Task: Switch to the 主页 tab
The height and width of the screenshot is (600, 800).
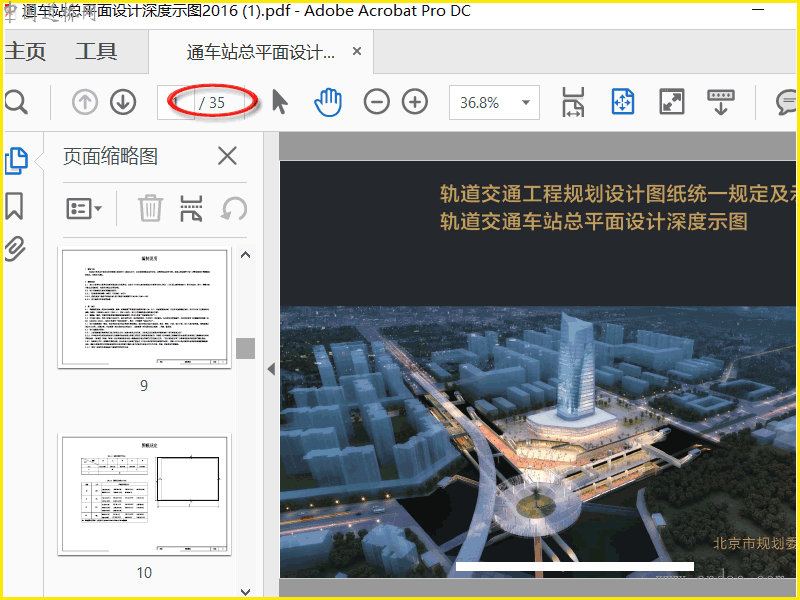Action: click(x=25, y=52)
